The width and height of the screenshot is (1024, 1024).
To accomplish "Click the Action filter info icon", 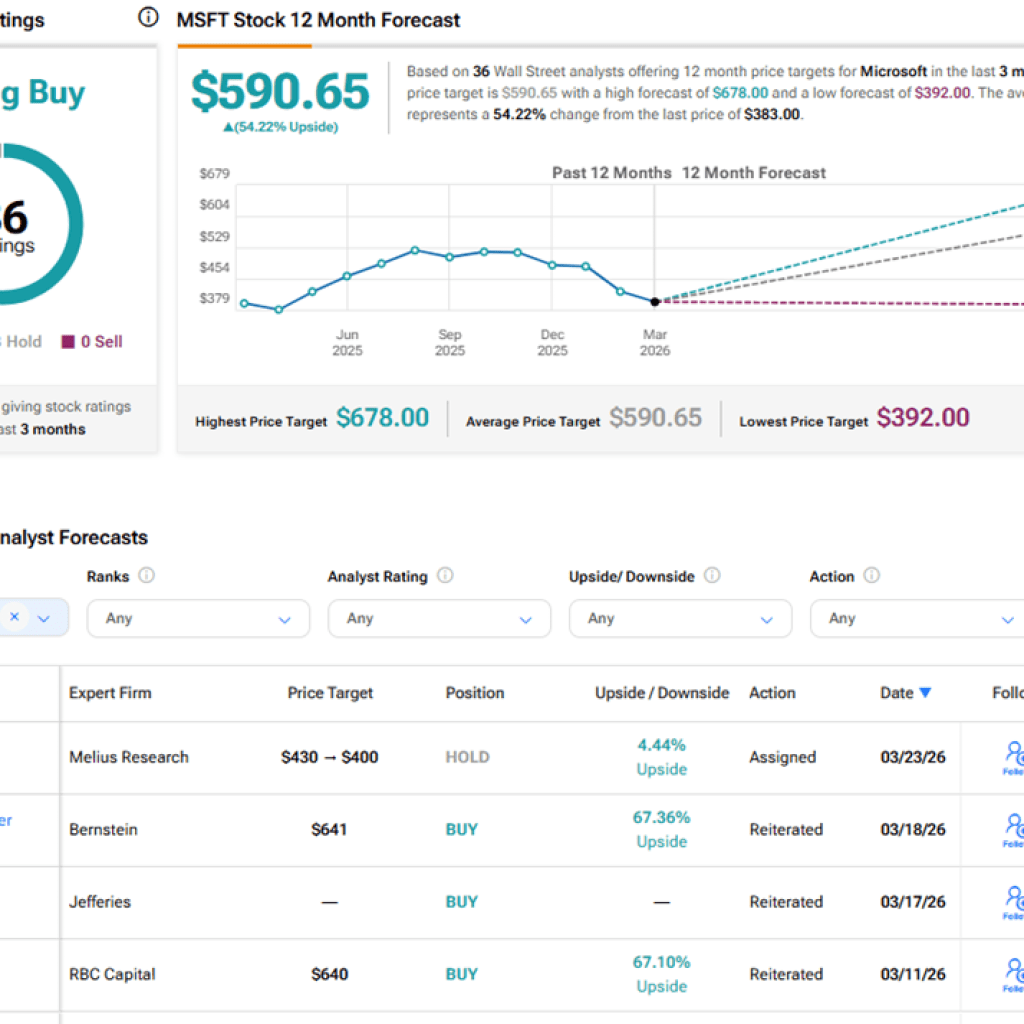I will (x=873, y=576).
